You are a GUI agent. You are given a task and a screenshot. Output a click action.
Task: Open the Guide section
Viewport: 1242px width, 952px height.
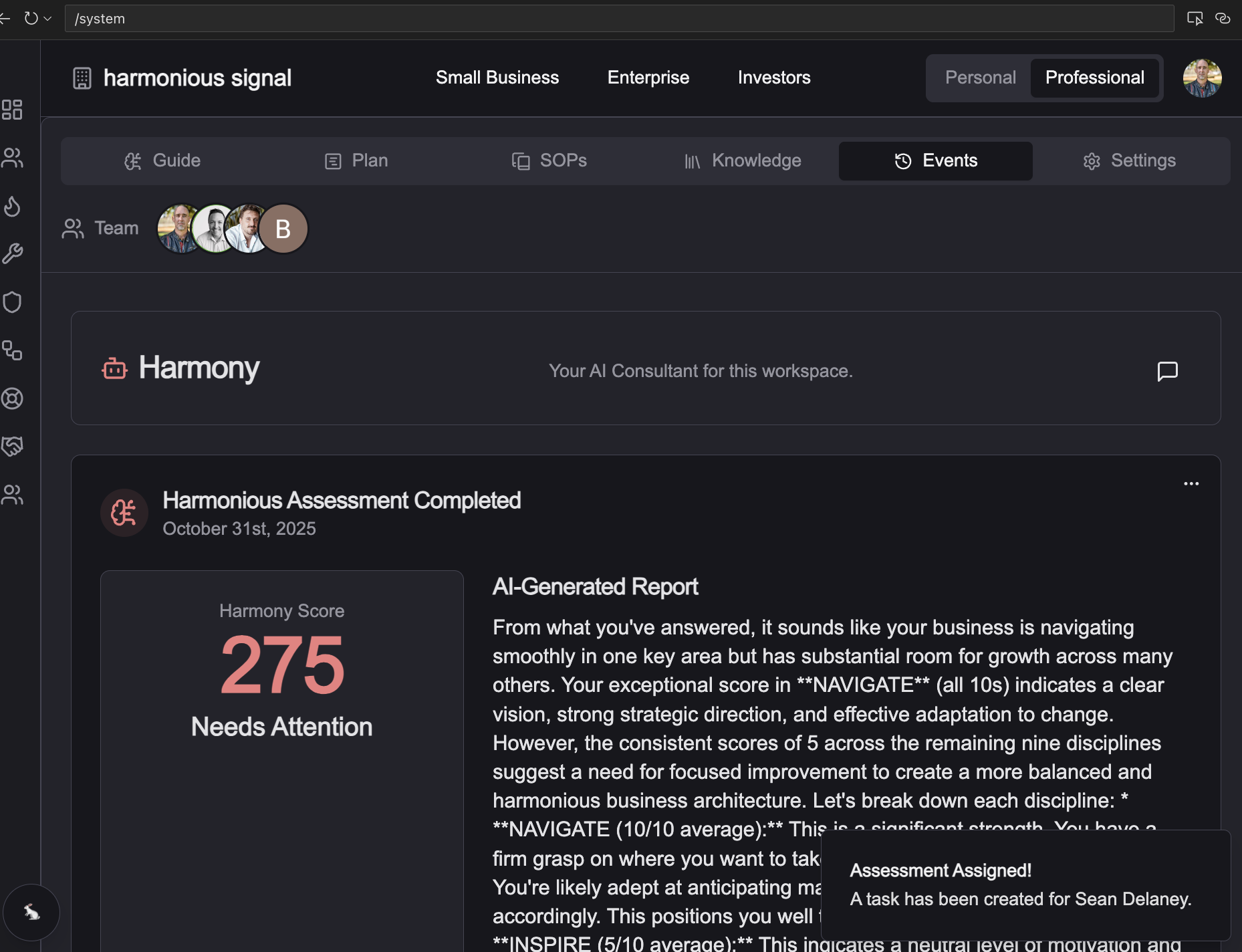162,160
